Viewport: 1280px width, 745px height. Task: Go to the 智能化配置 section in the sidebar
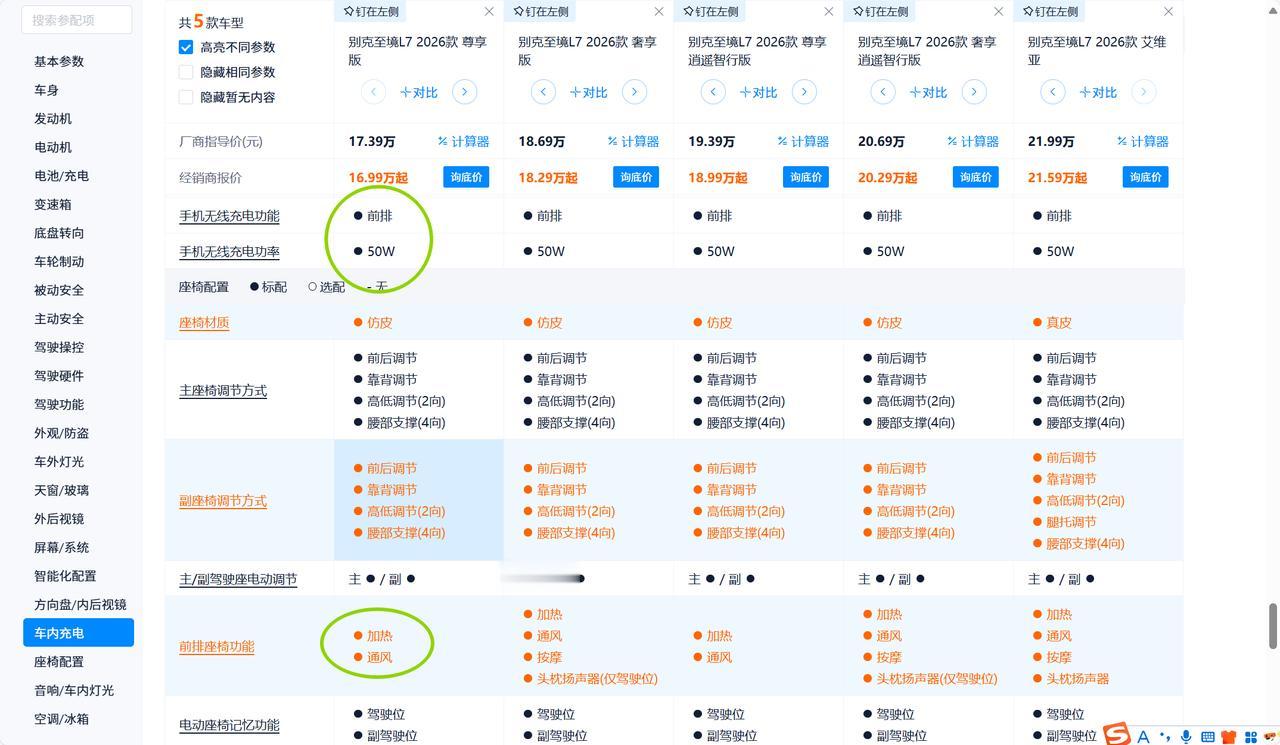65,575
